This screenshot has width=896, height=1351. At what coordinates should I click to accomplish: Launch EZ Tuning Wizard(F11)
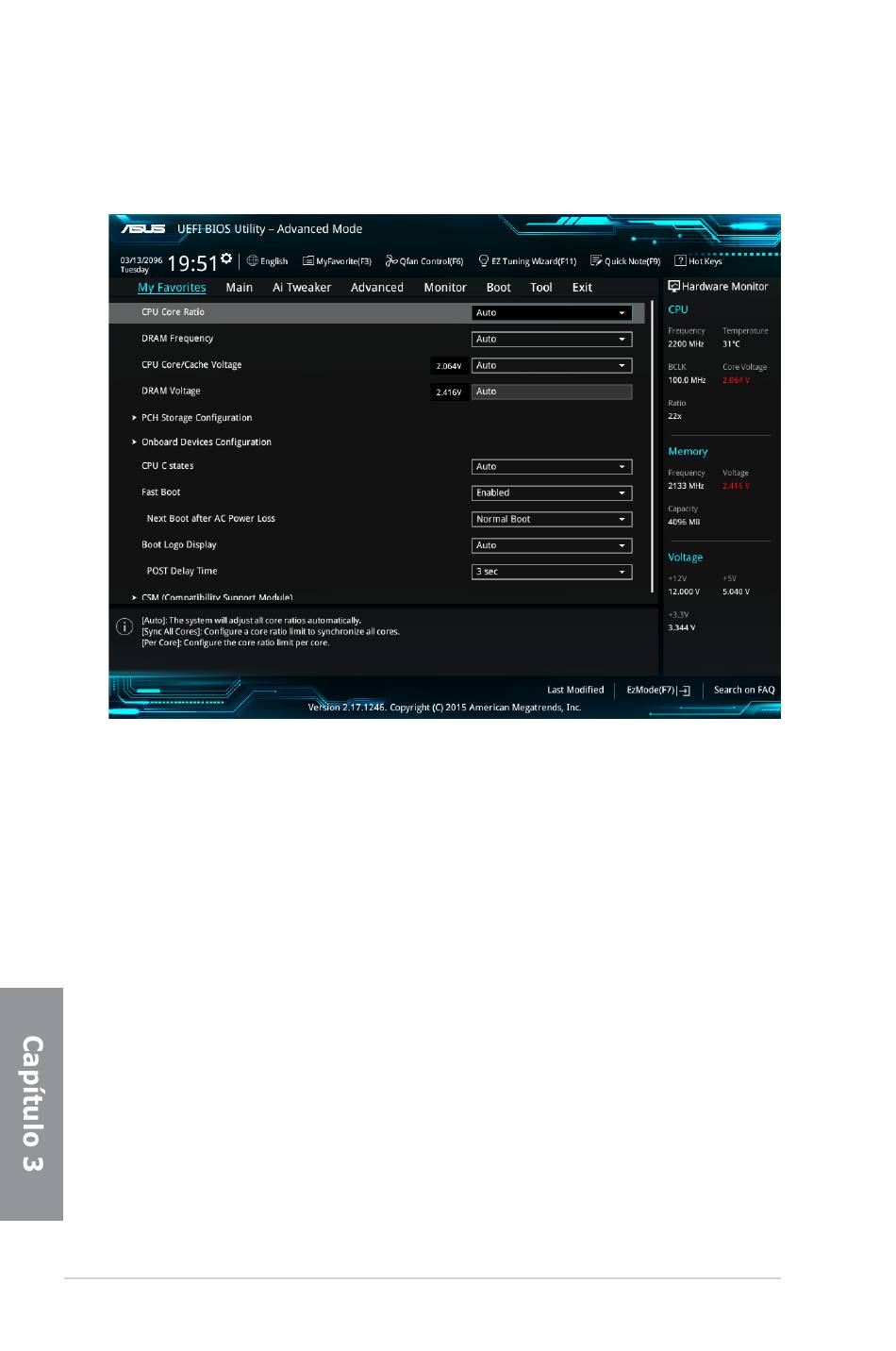pyautogui.click(x=527, y=261)
